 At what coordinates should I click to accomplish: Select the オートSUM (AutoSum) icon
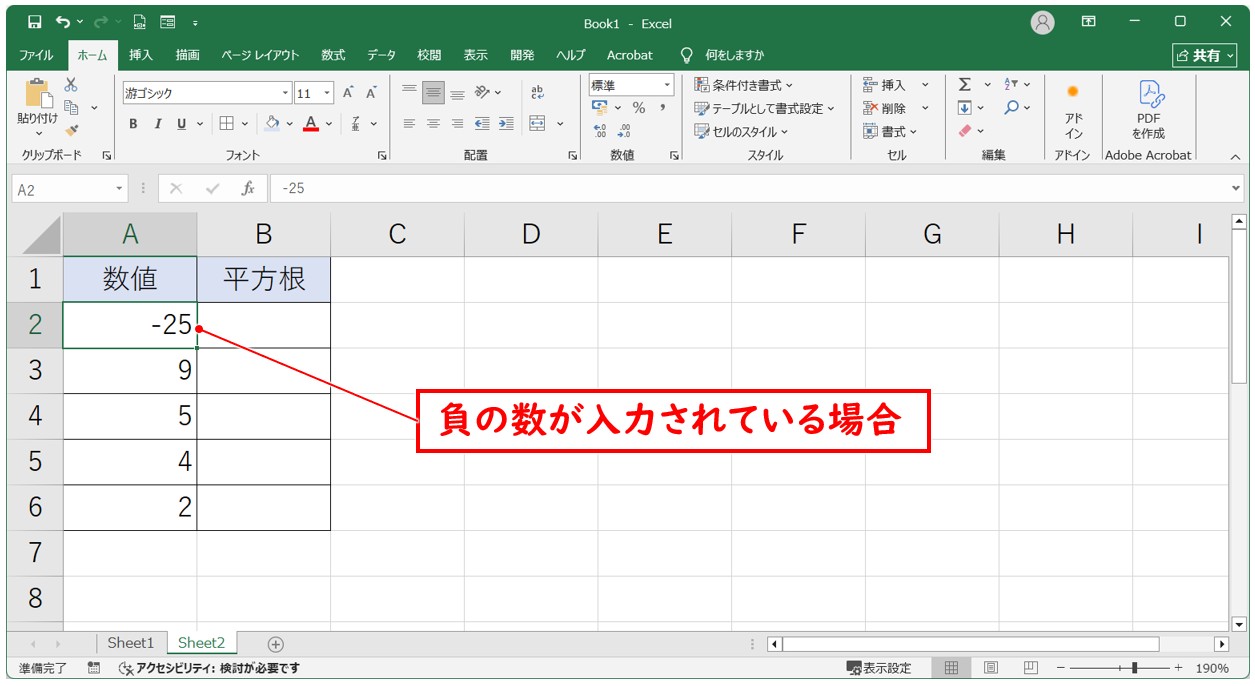(x=964, y=84)
